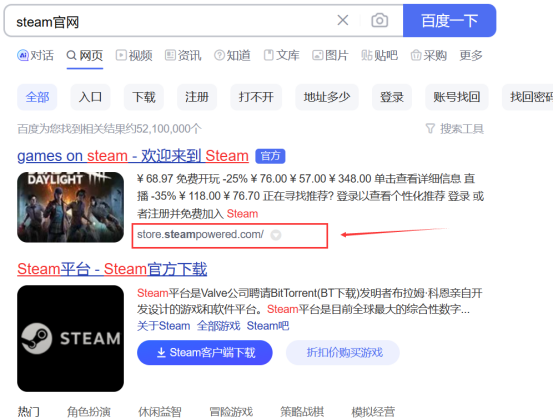This screenshot has height=420, width=554.
Task: Select the 休闲益智 category
Action: tap(160, 412)
